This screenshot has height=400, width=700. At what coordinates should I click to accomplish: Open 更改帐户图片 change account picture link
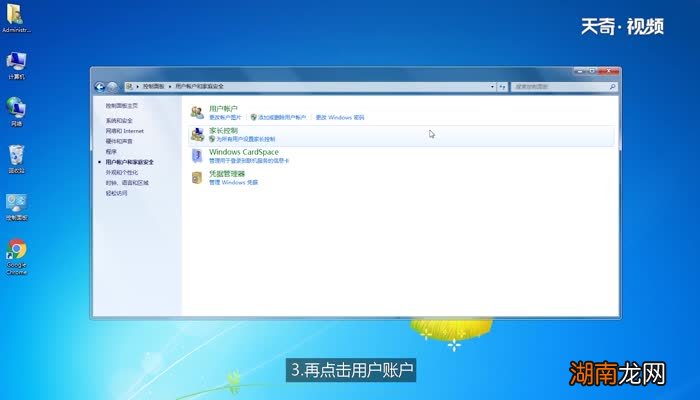pyautogui.click(x=225, y=117)
